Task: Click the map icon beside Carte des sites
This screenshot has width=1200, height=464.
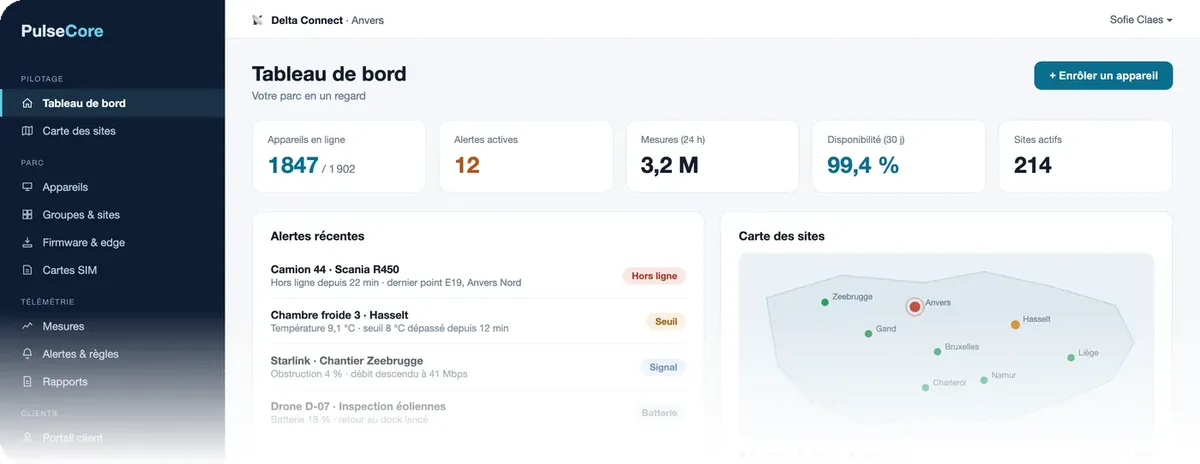Action: click(27, 131)
